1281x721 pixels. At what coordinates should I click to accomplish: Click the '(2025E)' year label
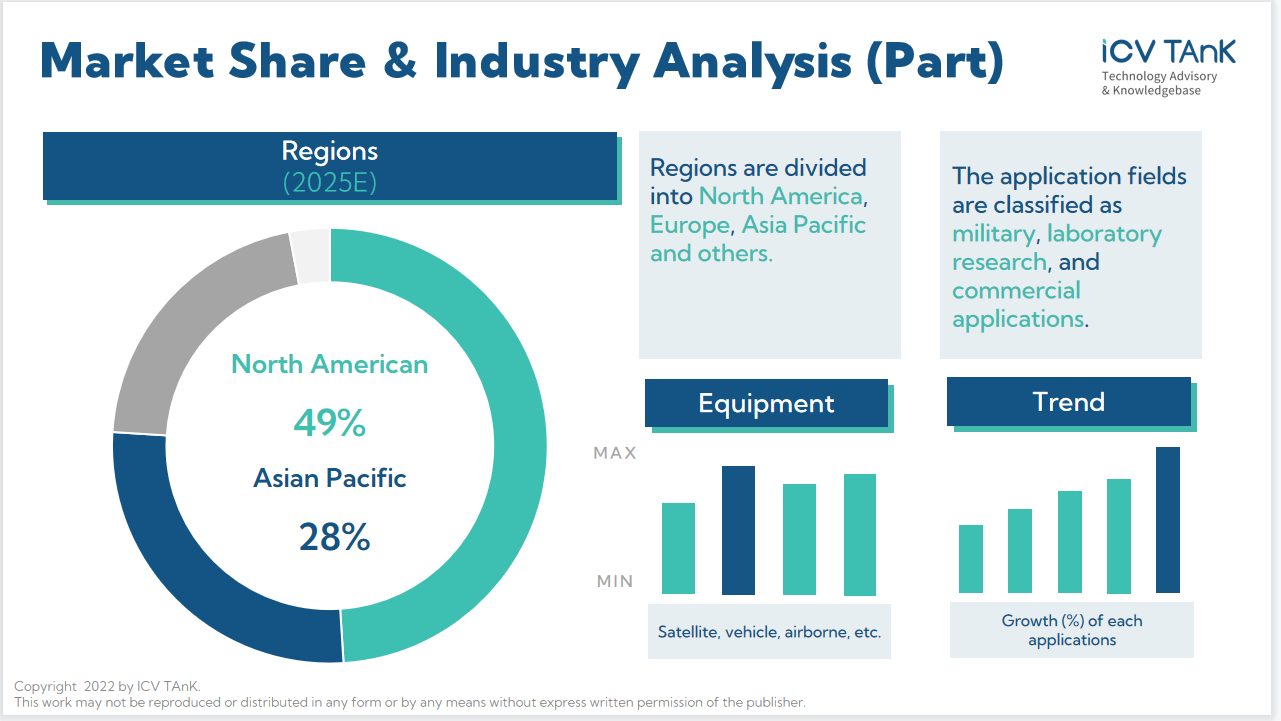click(x=330, y=184)
